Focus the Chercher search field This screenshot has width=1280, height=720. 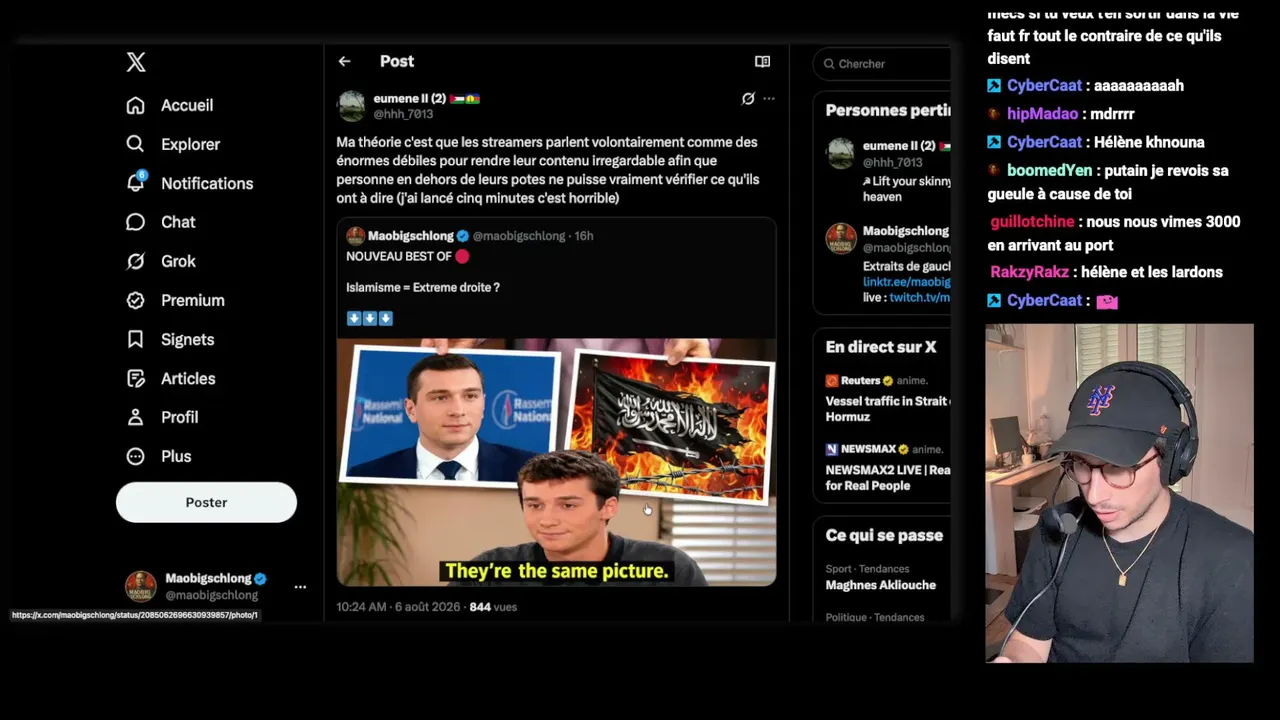click(x=883, y=64)
